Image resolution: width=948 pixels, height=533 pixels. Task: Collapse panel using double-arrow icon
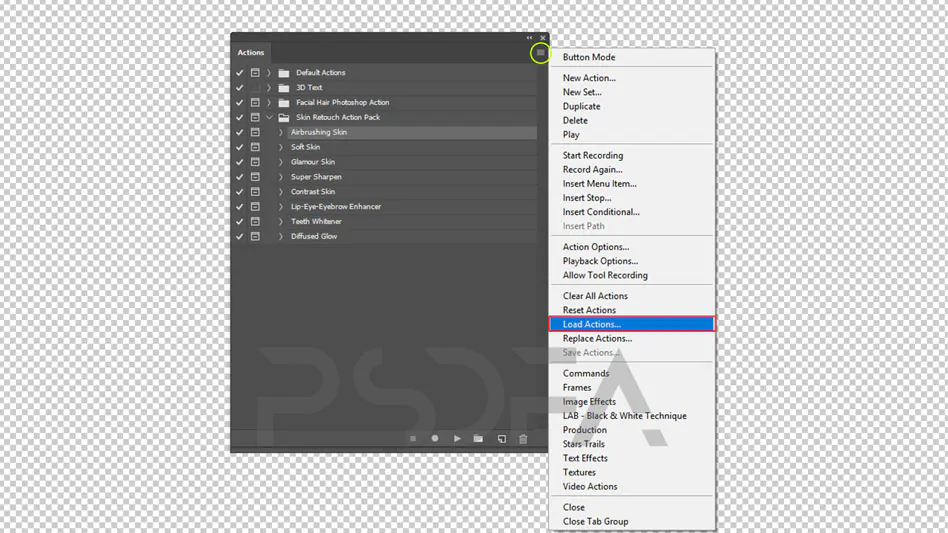click(529, 37)
